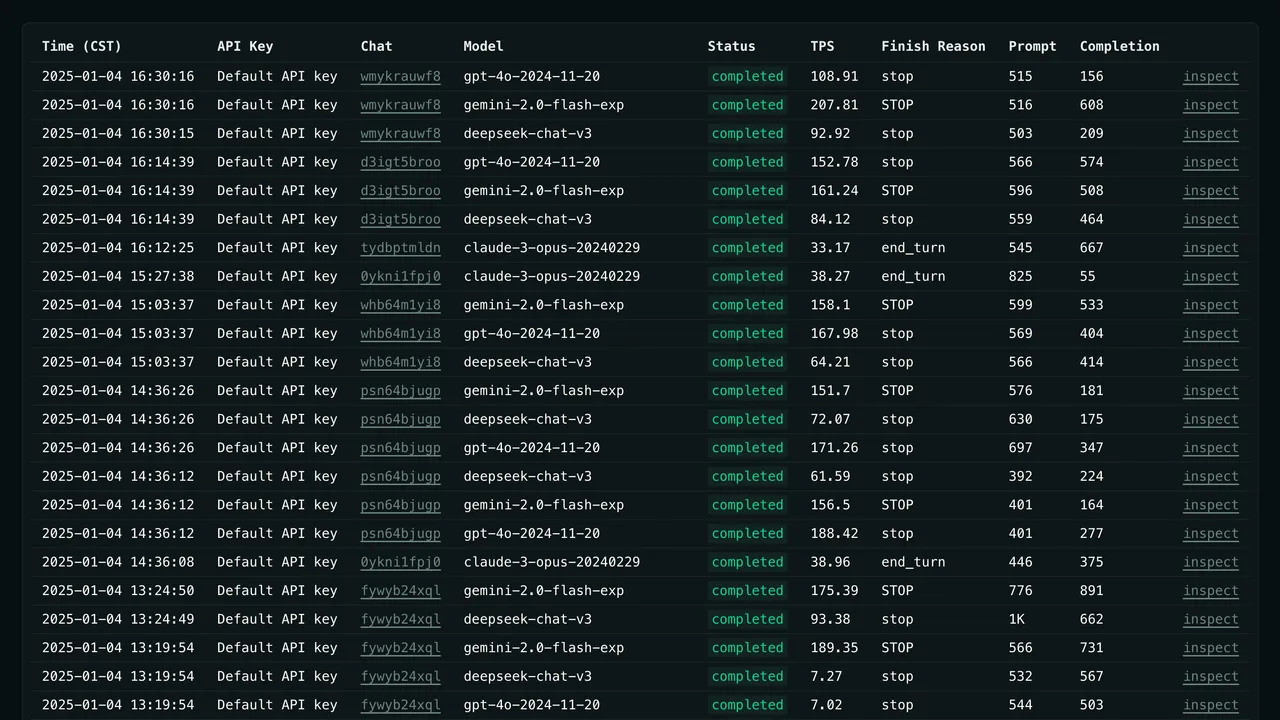Click inspect on the 61.59 TPS row
This screenshot has width=1280, height=720.
(x=1210, y=476)
